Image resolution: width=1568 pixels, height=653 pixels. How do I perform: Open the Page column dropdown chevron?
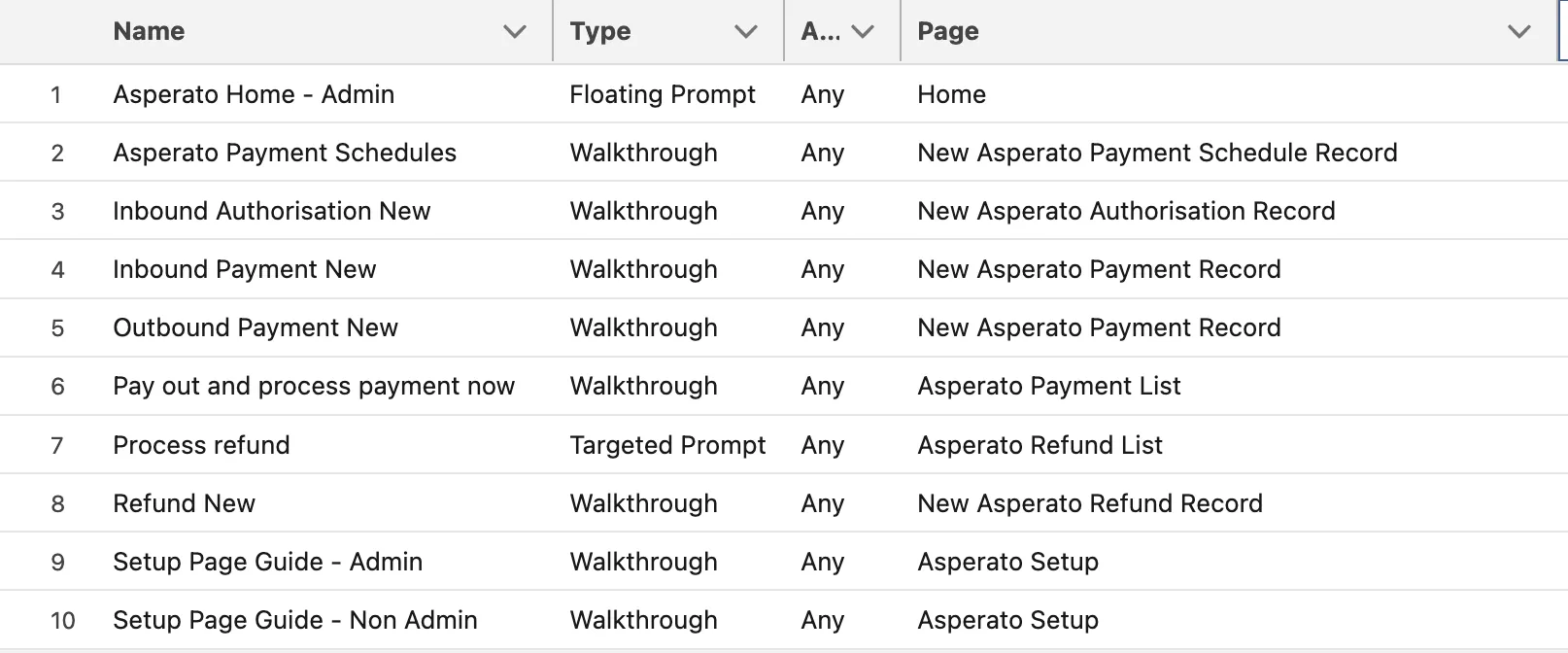[1518, 32]
